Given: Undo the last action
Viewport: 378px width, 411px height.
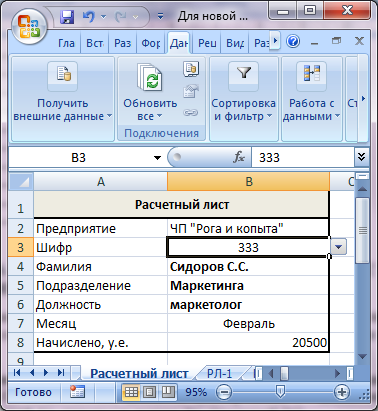Looking at the screenshot, I should coord(88,17).
